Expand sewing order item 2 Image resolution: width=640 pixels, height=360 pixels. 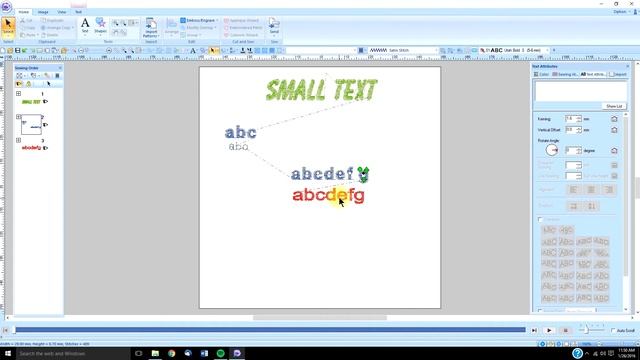pos(18,117)
